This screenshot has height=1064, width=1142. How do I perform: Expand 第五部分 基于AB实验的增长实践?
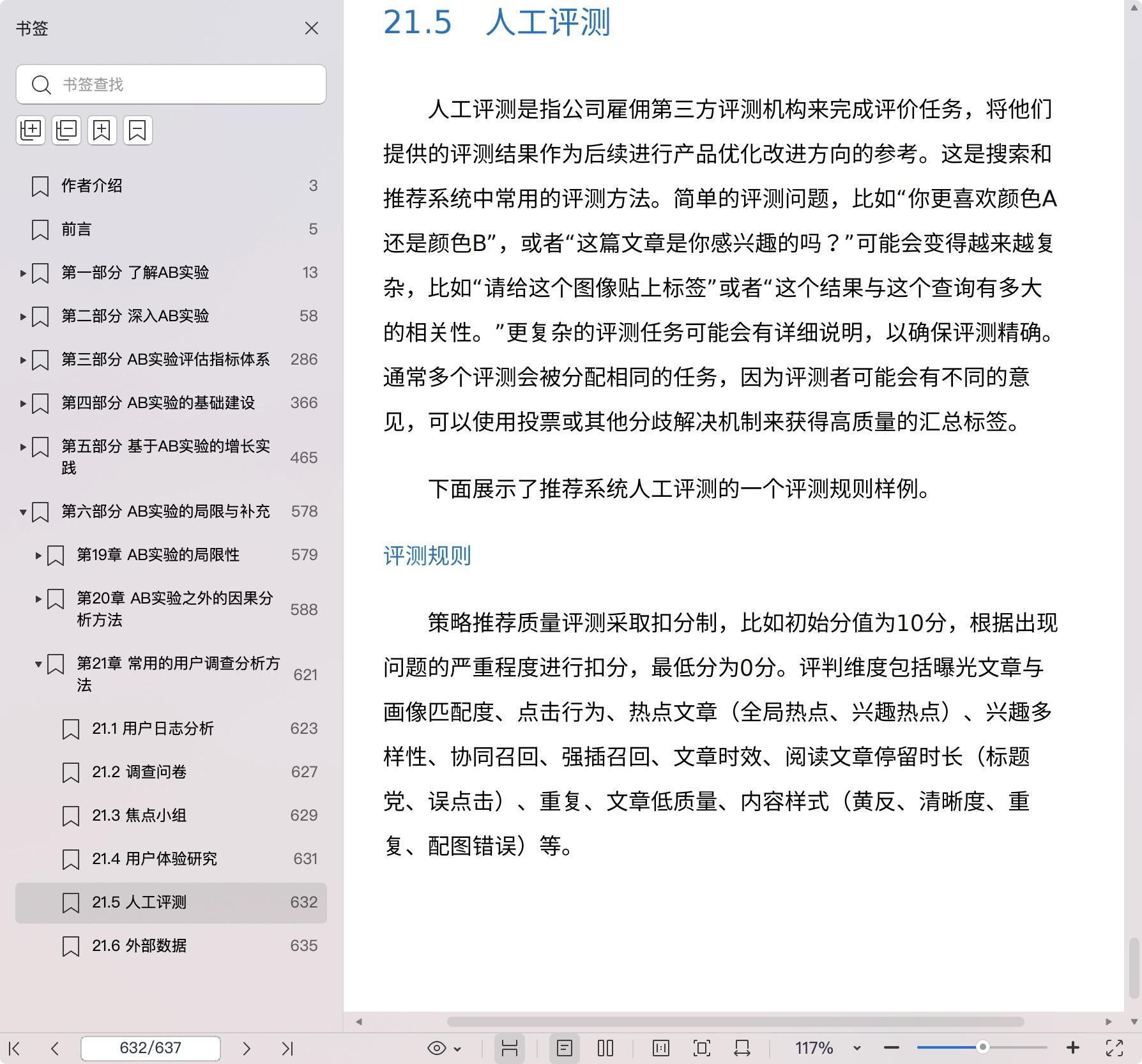[x=23, y=447]
